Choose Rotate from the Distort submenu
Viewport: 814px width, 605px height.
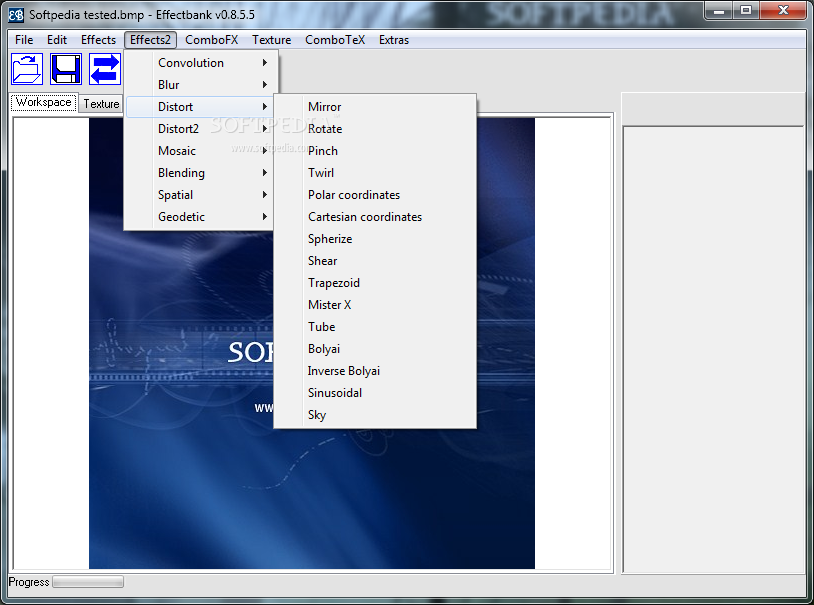(375, 129)
